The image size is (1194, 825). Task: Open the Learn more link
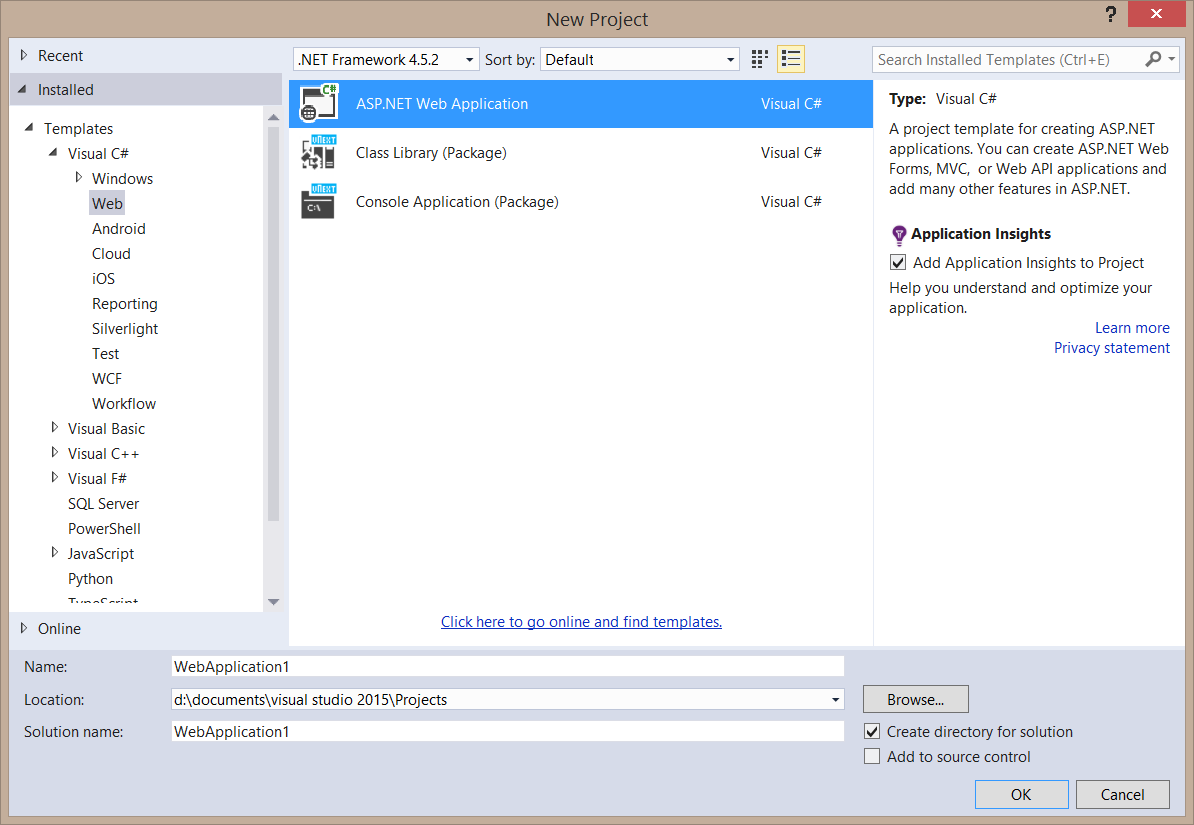click(1132, 328)
